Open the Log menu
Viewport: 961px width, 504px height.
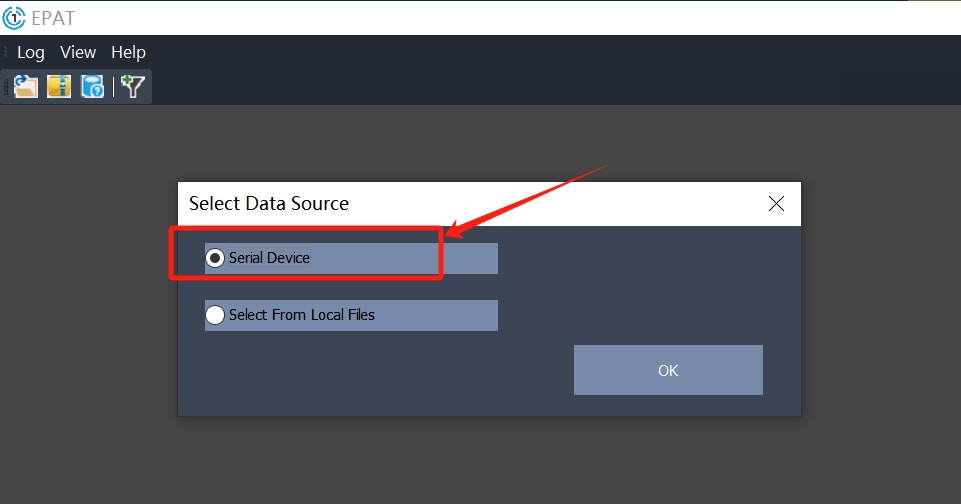tap(31, 52)
